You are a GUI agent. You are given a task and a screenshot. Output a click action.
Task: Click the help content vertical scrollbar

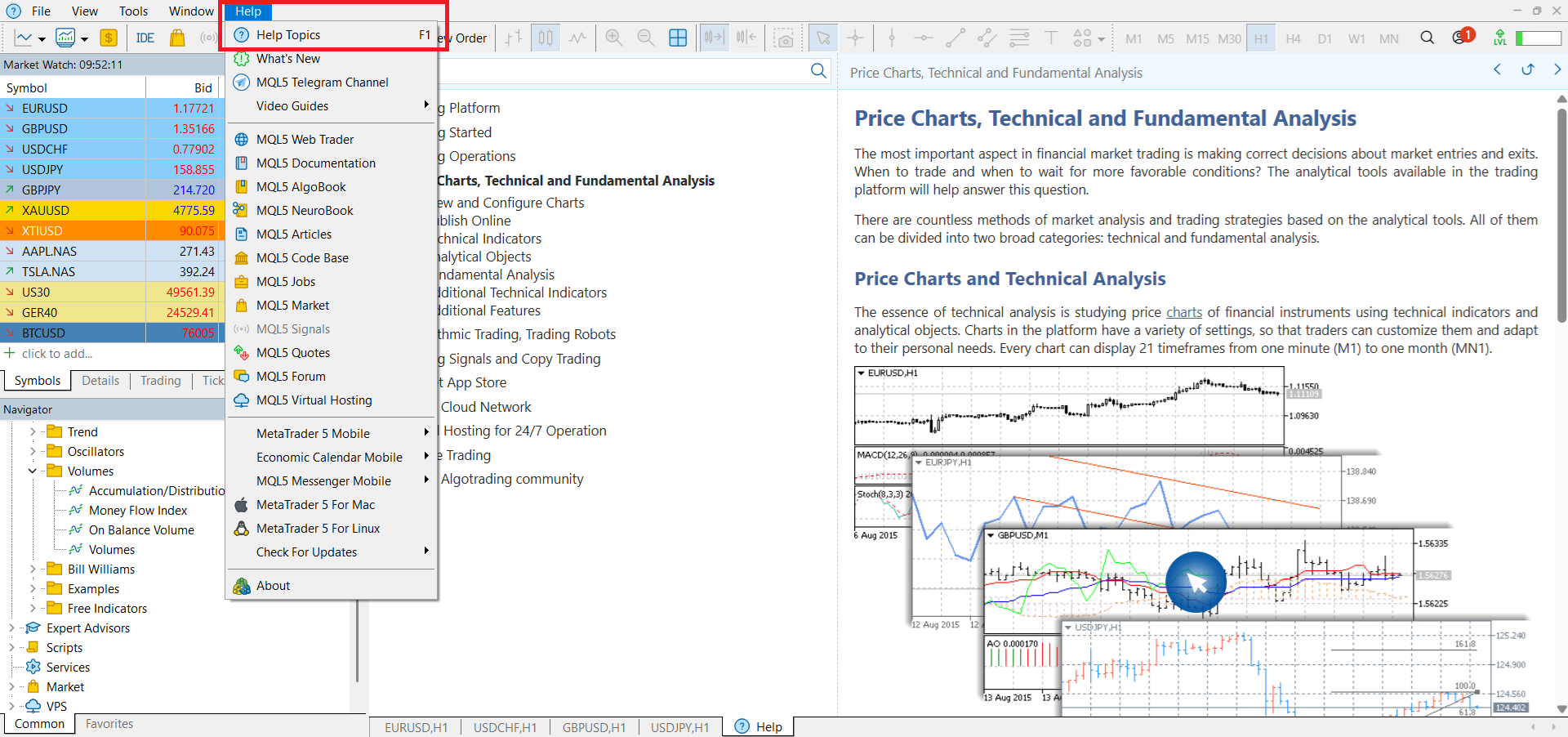click(x=1561, y=216)
